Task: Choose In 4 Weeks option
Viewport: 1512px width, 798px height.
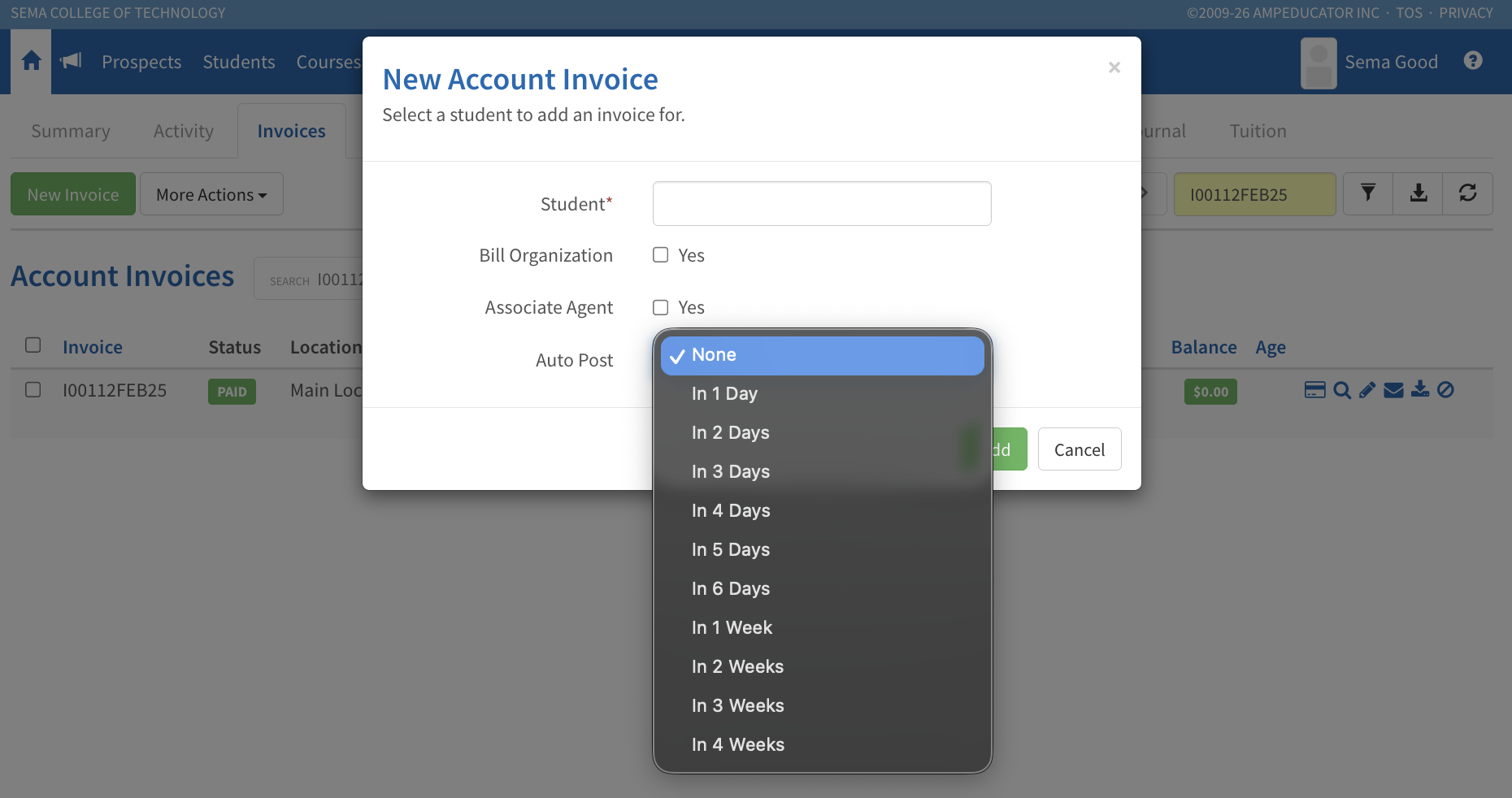Action: click(x=823, y=745)
